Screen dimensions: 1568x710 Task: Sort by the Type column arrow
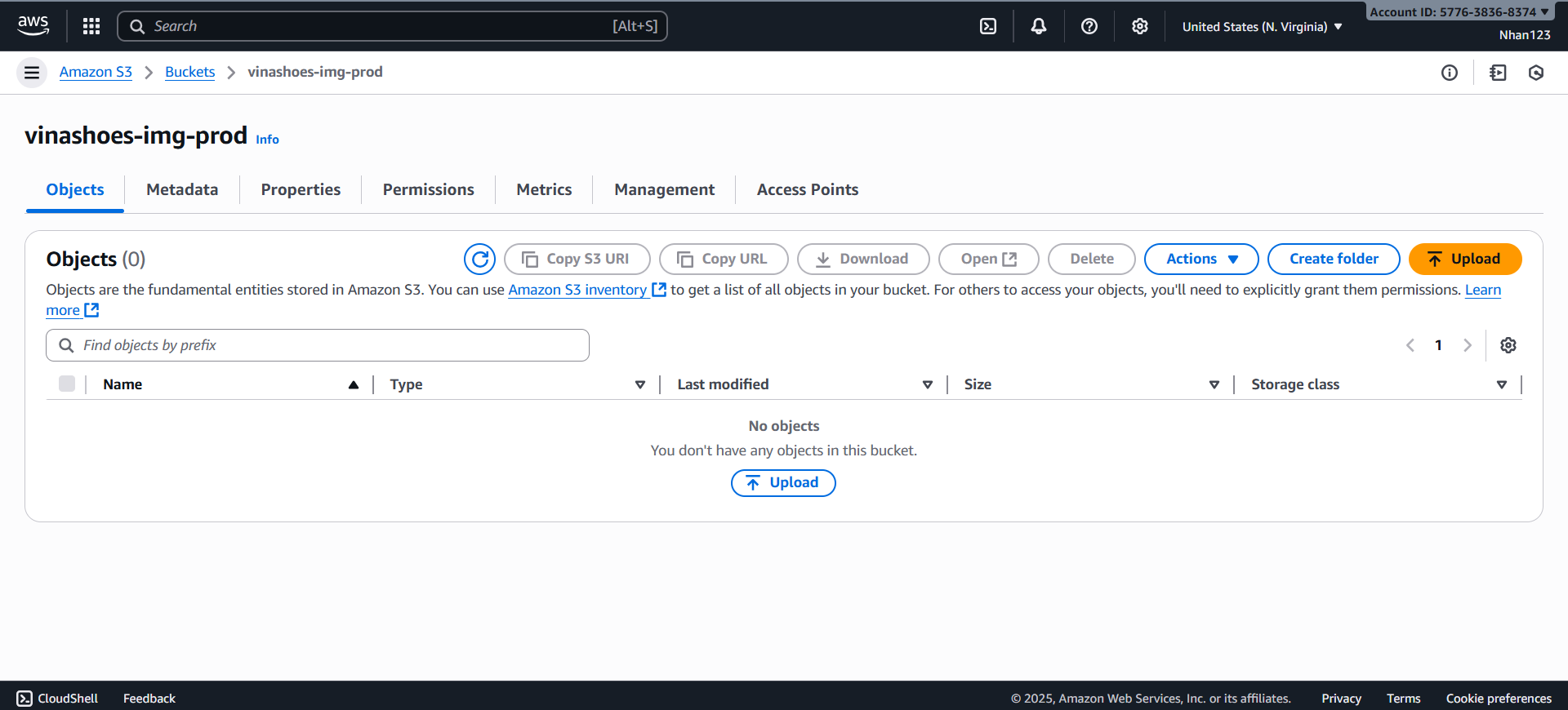click(640, 384)
